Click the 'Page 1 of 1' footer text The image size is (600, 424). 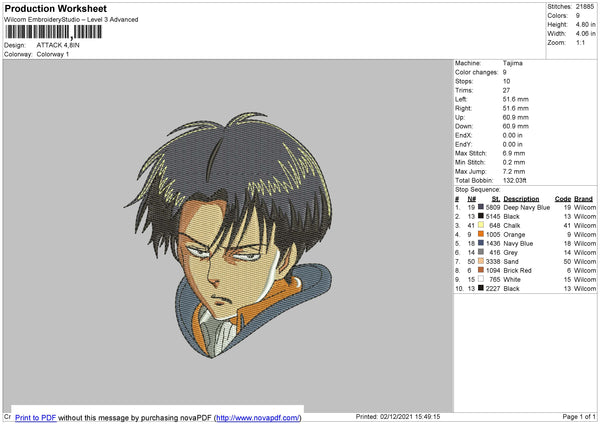579,417
